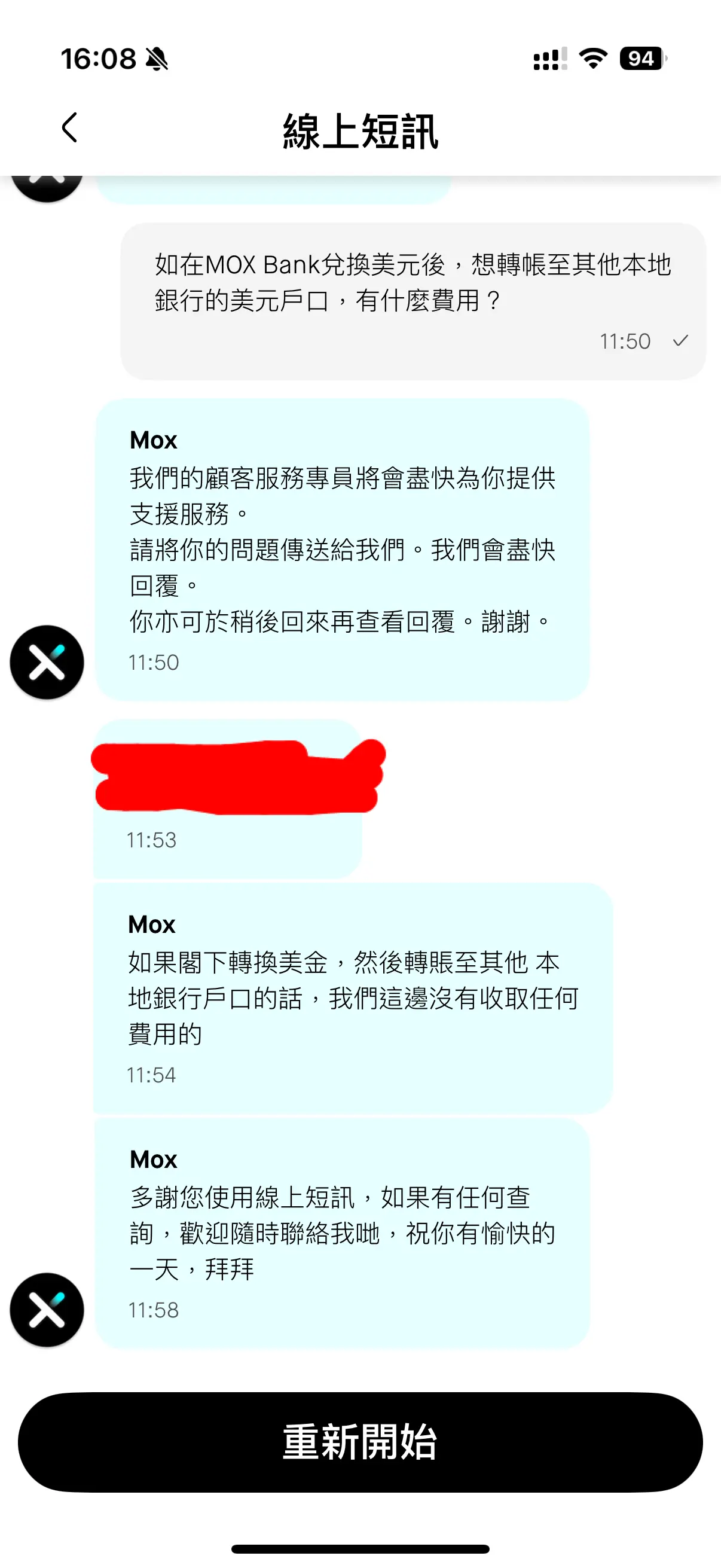Tap the user question about MOX Bank 美元
The width and height of the screenshot is (721, 1568).
413,301
